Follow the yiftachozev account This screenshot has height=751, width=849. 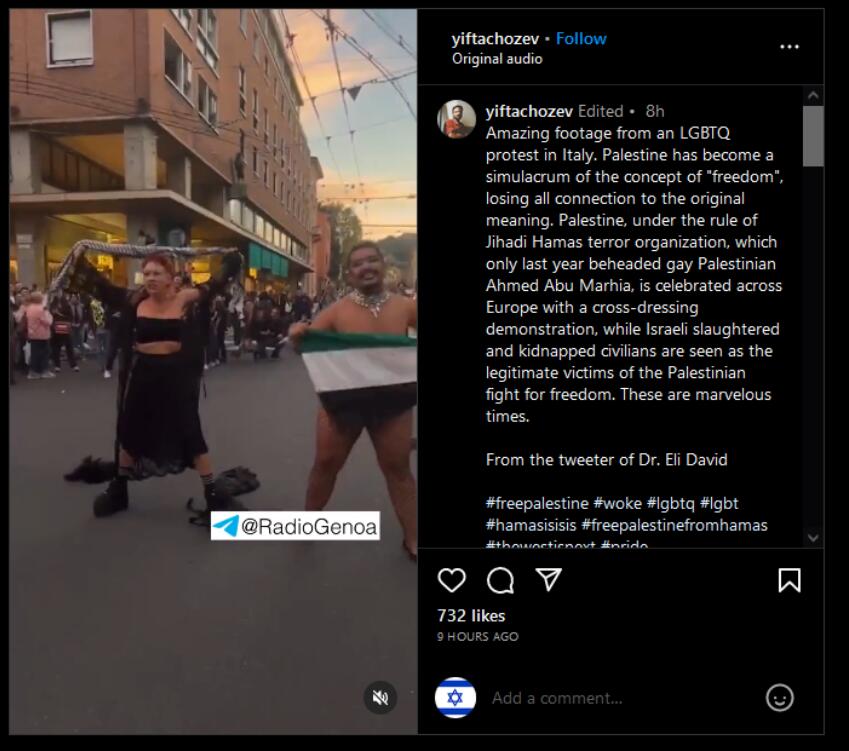(581, 38)
